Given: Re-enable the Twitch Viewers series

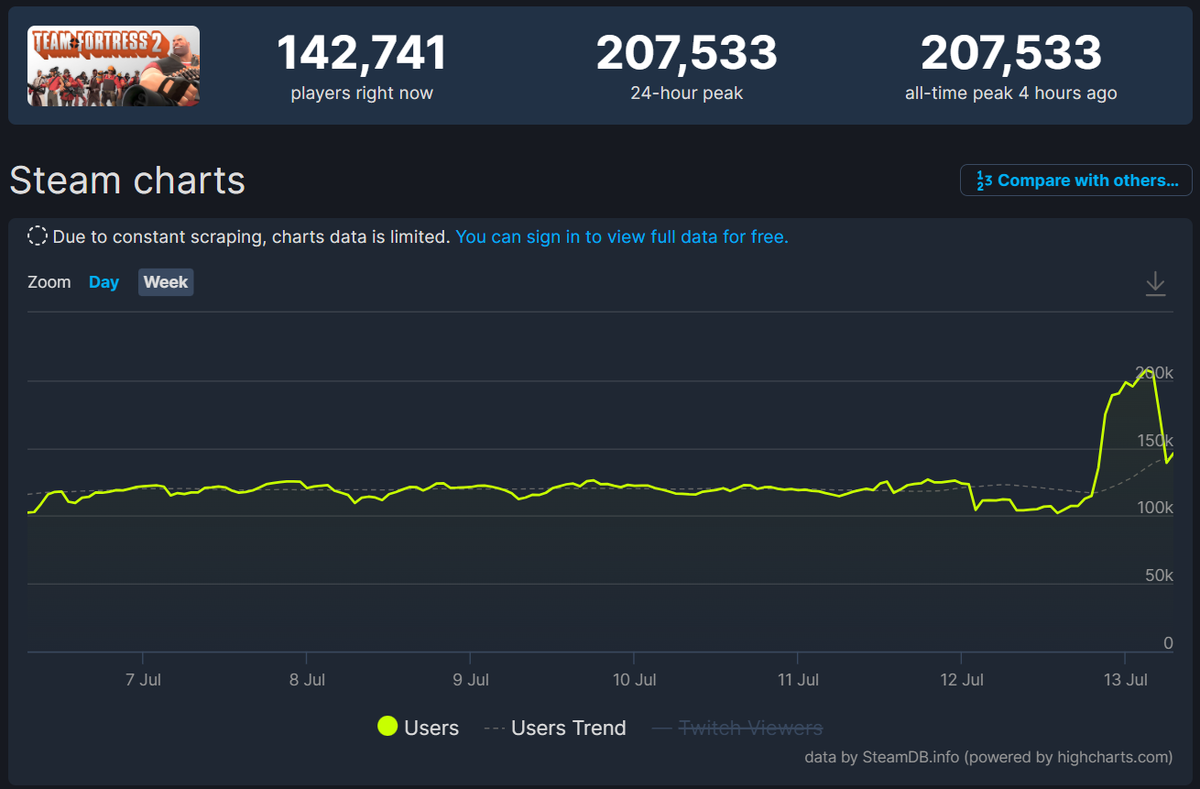Looking at the screenshot, I should (x=751, y=727).
